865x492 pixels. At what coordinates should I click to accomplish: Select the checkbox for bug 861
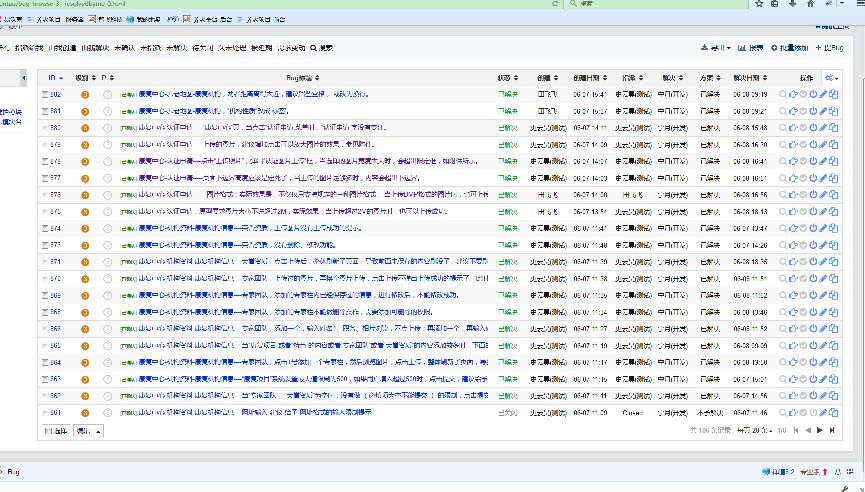coord(44,412)
